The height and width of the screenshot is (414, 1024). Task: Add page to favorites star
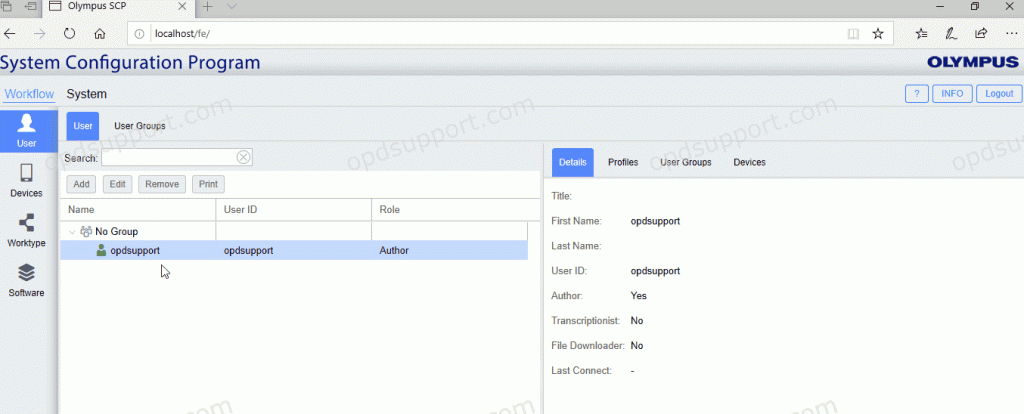pos(877,33)
